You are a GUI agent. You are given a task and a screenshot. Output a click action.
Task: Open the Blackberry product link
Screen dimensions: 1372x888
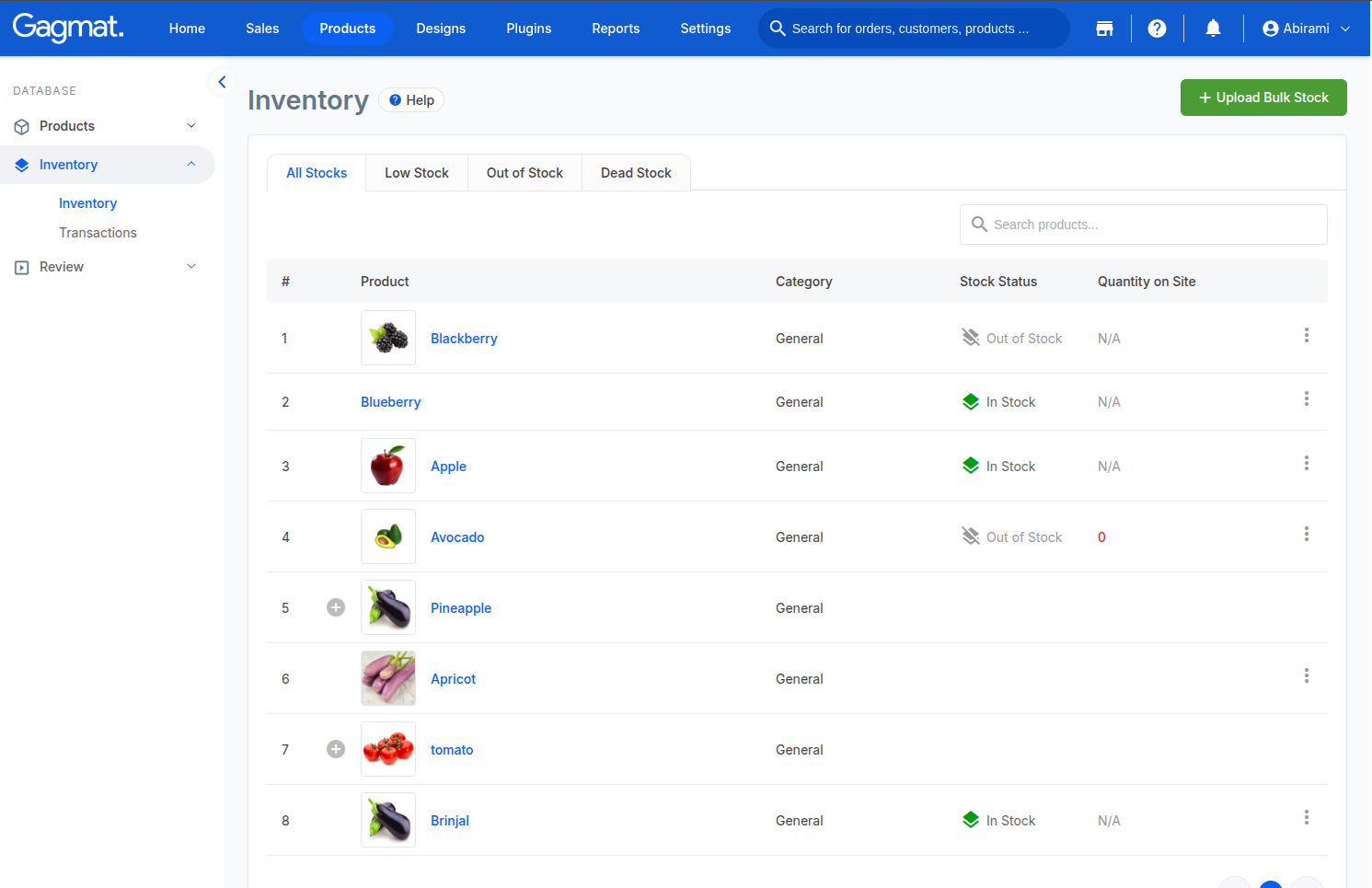[x=464, y=339]
